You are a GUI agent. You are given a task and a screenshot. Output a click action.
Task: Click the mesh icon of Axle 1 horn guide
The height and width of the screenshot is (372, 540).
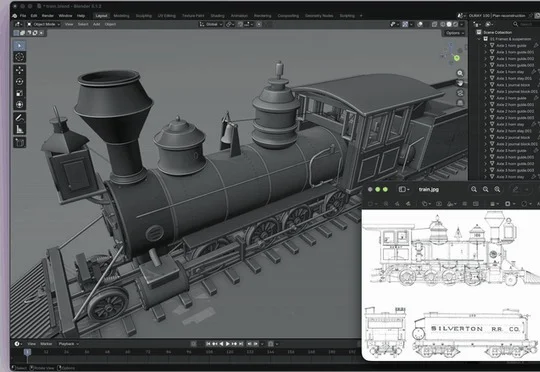(x=492, y=45)
